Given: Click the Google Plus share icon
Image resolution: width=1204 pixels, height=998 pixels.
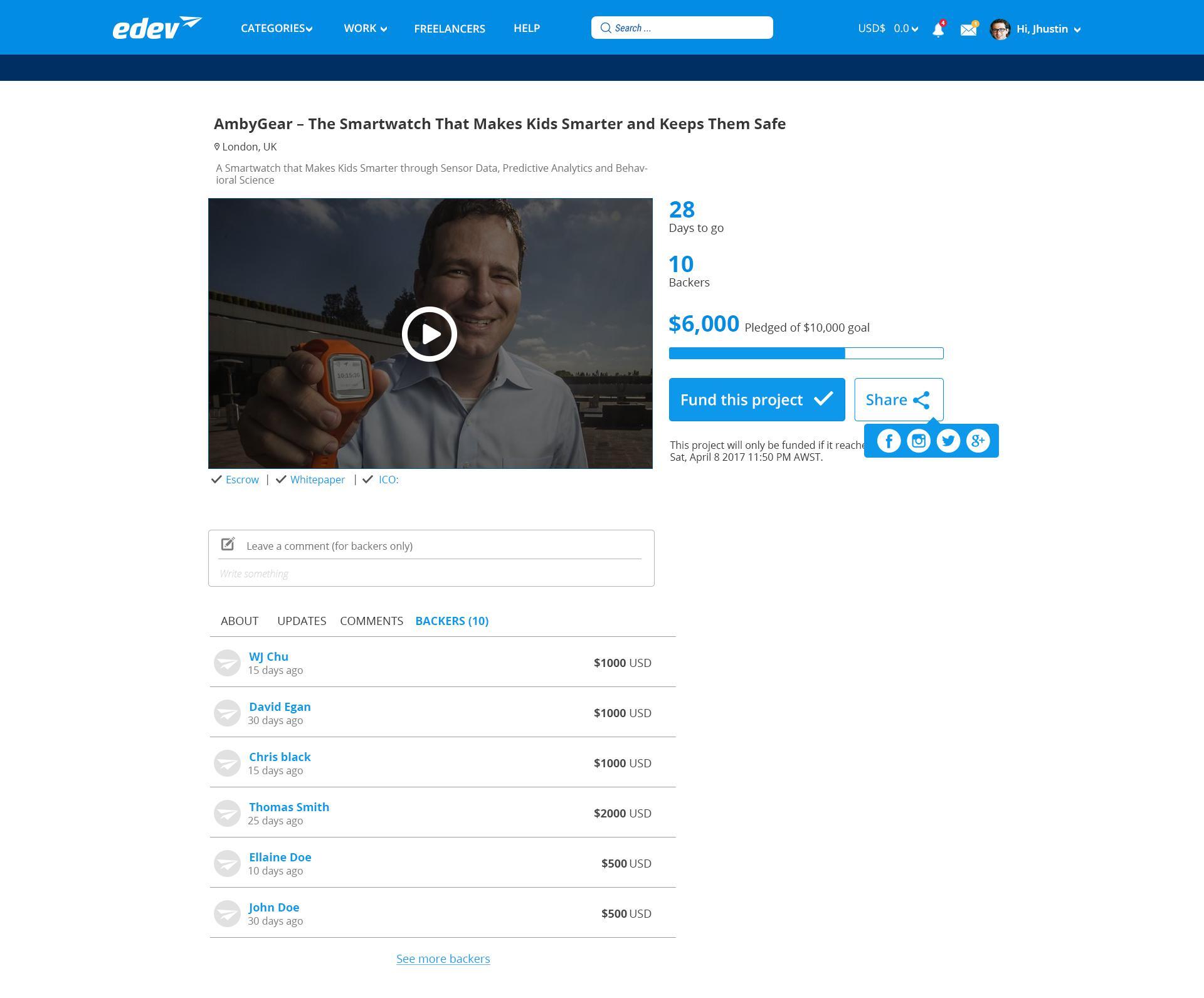Looking at the screenshot, I should click(978, 441).
